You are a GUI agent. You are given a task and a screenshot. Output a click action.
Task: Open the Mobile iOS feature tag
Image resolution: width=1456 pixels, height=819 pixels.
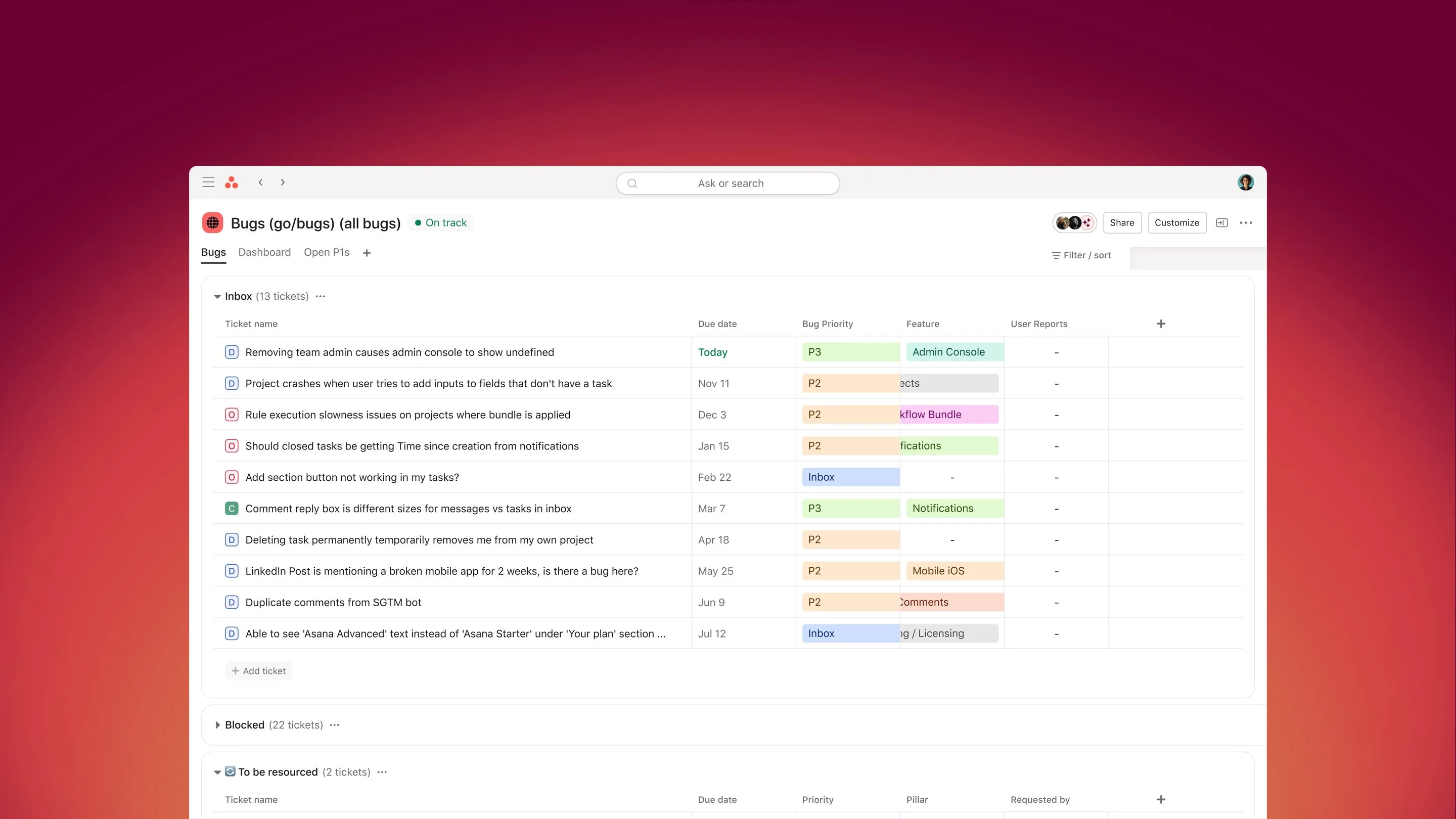pyautogui.click(x=954, y=571)
